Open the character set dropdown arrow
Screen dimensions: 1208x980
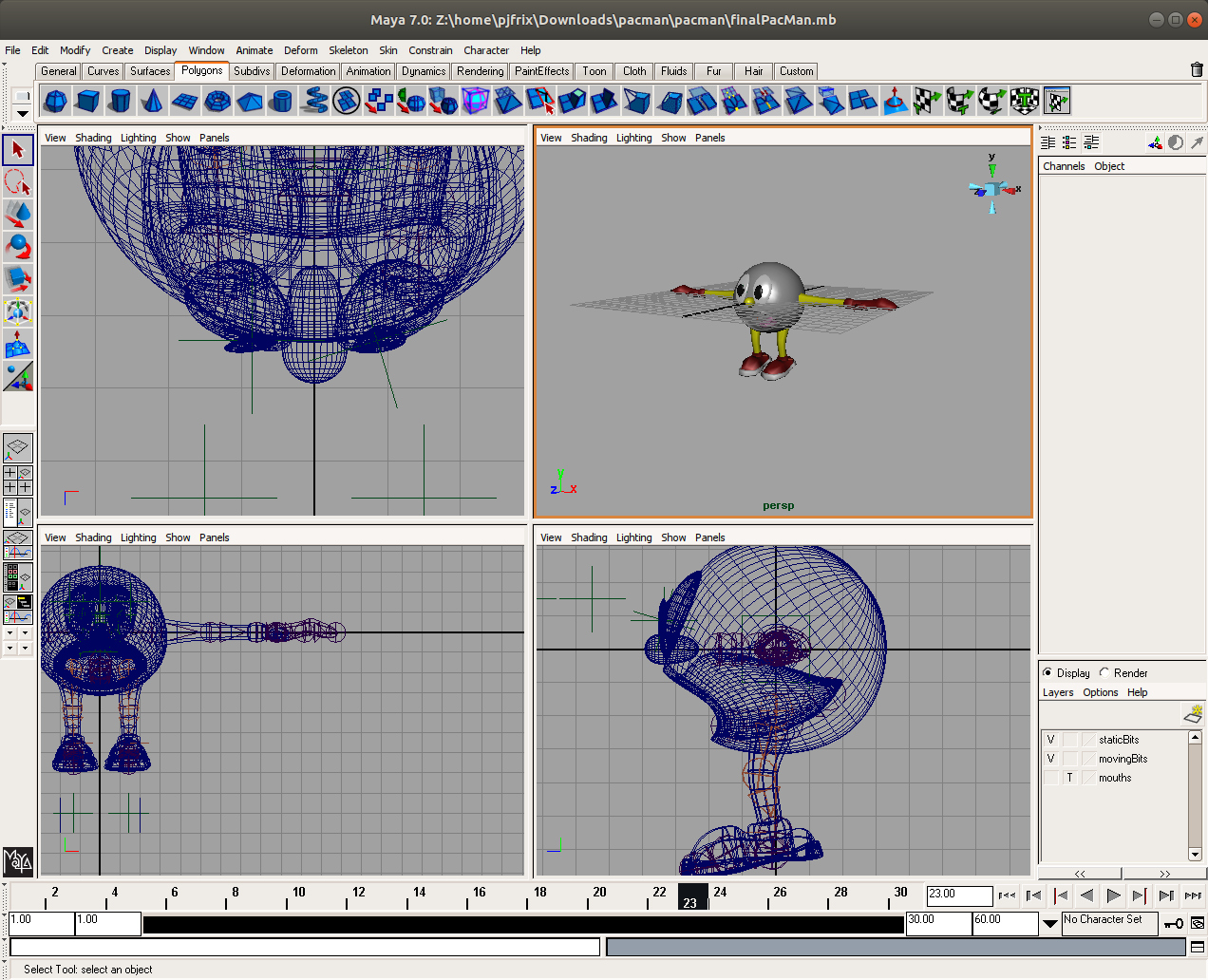point(1049,923)
